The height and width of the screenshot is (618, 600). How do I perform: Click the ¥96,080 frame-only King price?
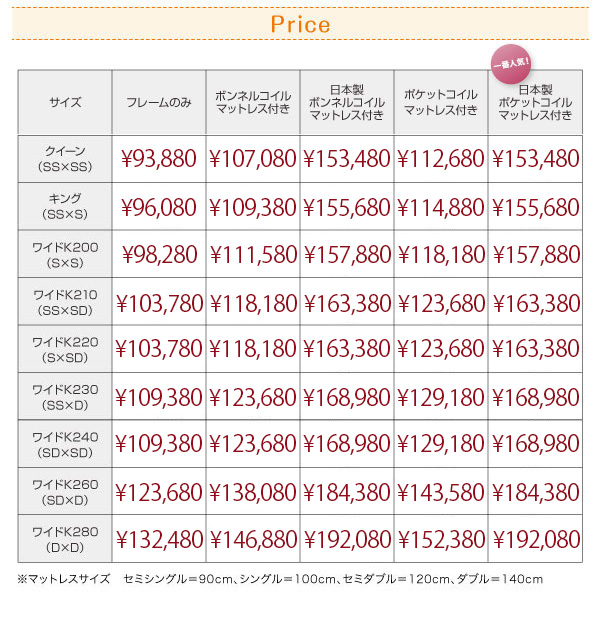[159, 207]
